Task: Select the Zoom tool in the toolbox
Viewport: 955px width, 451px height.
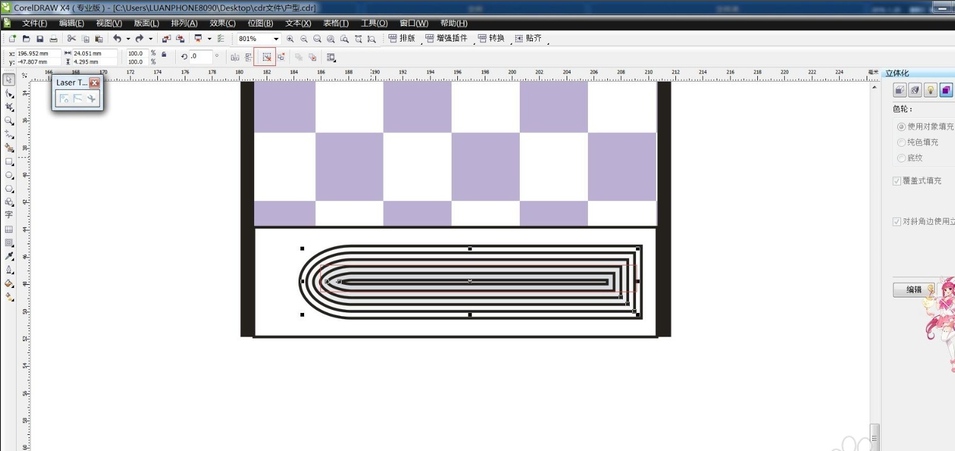Action: (9, 120)
